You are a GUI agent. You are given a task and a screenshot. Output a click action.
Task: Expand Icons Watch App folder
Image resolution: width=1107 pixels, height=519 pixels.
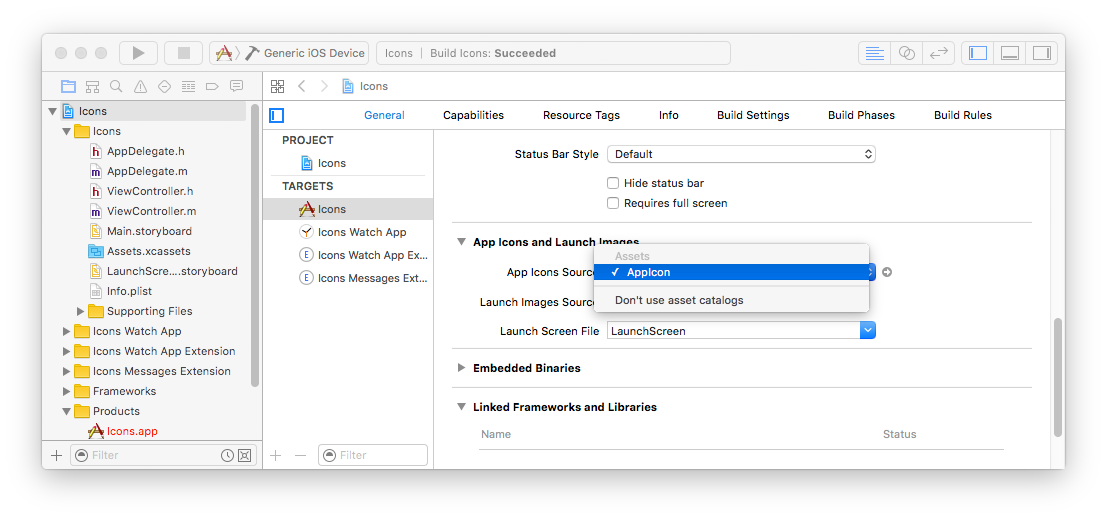click(67, 331)
